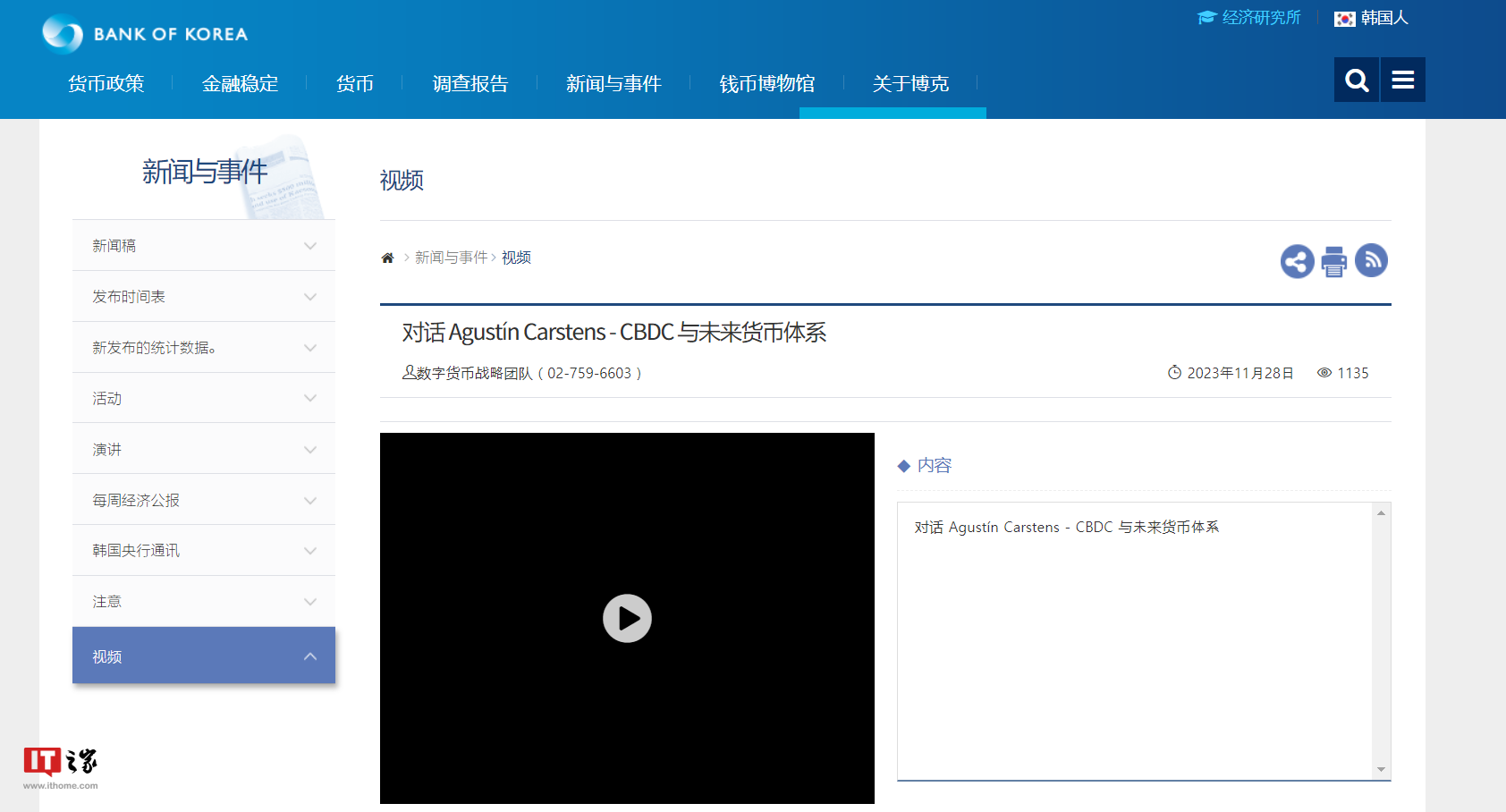Open the hamburger navigation menu
The image size is (1506, 812).
click(x=1402, y=80)
